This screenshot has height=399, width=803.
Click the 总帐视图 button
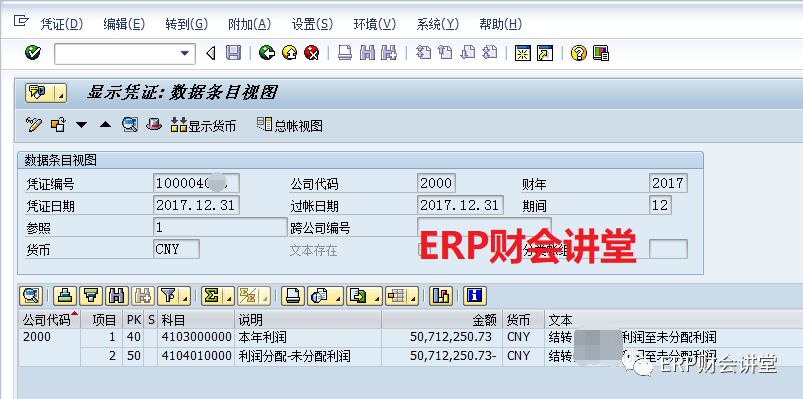pos(290,125)
